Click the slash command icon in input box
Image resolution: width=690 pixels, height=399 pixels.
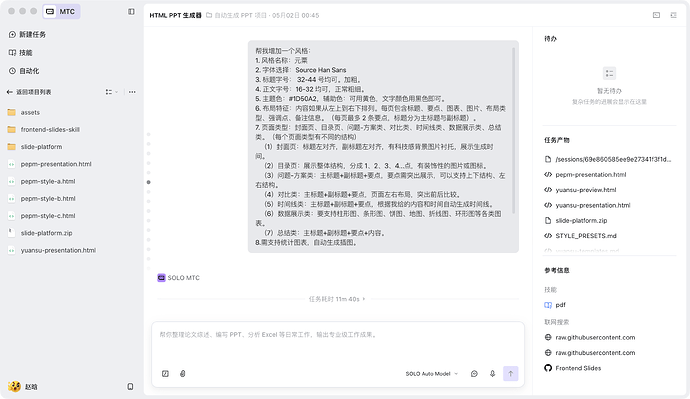pos(165,373)
